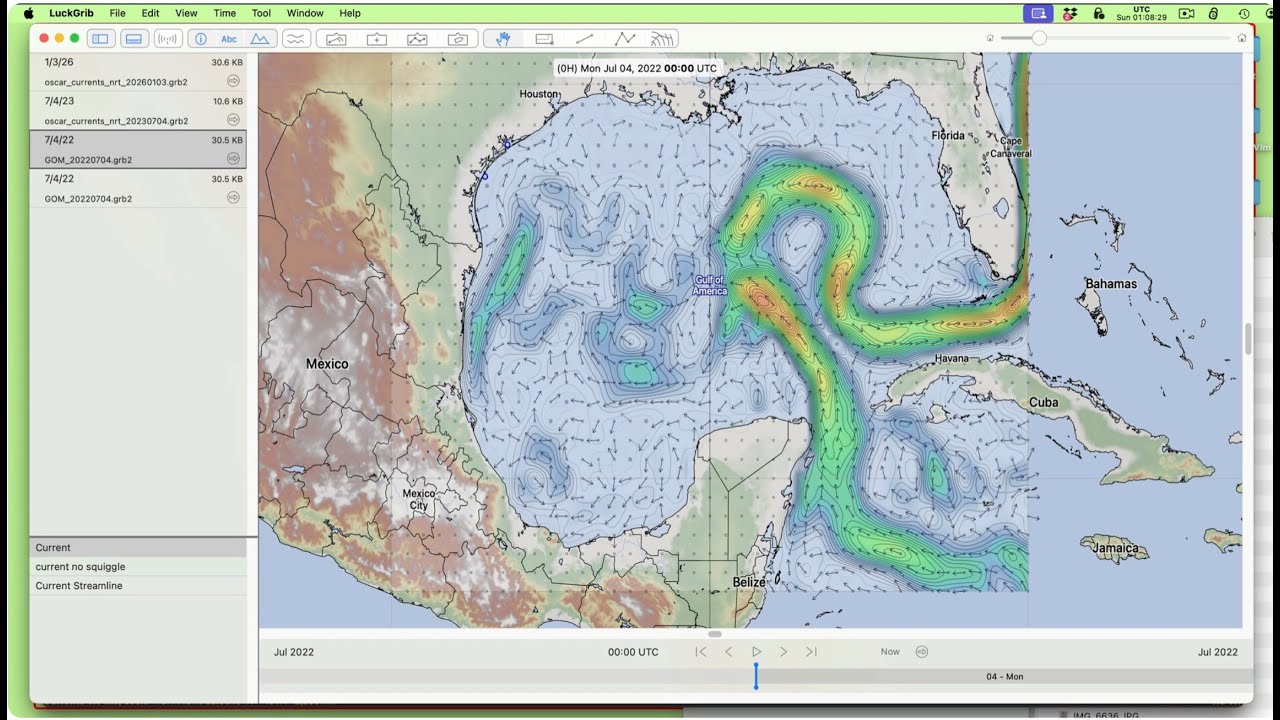1280x720 pixels.
Task: Open the Window menu
Action: pyautogui.click(x=305, y=13)
